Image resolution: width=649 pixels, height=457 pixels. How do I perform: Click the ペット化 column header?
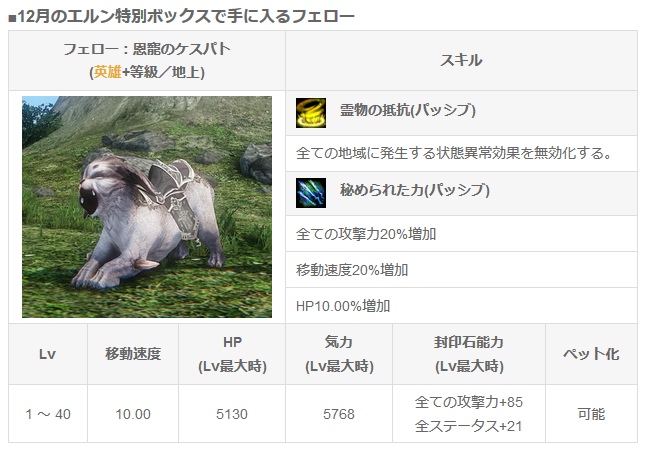coord(591,354)
